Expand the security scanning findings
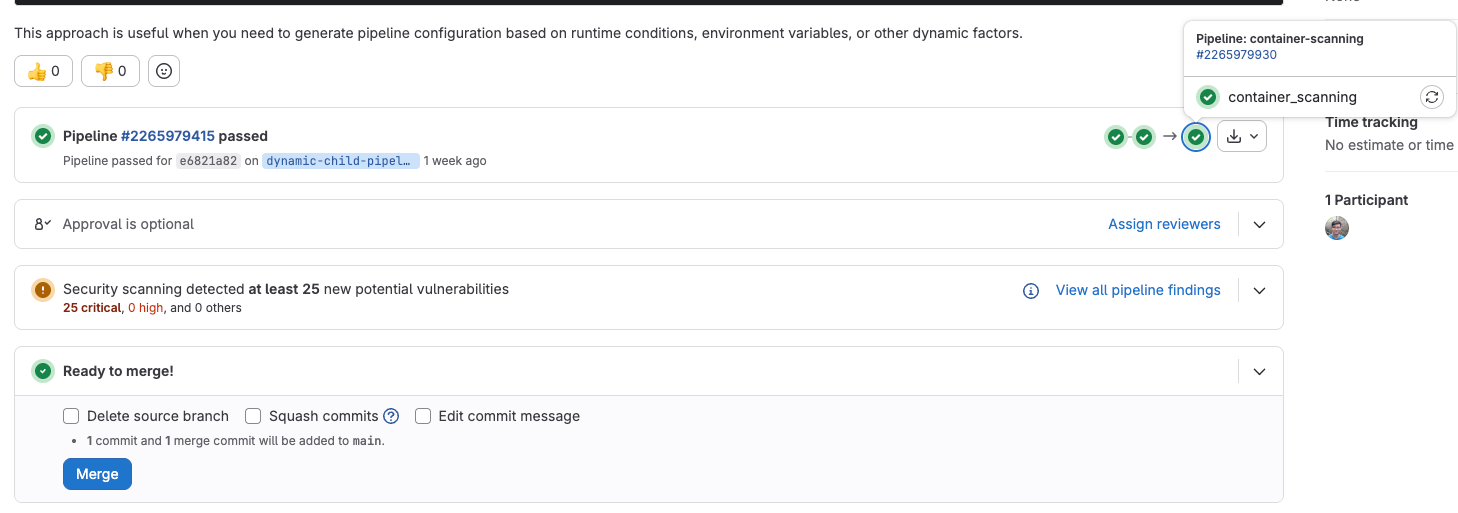Viewport: 1458px width, 513px height. (x=1260, y=291)
